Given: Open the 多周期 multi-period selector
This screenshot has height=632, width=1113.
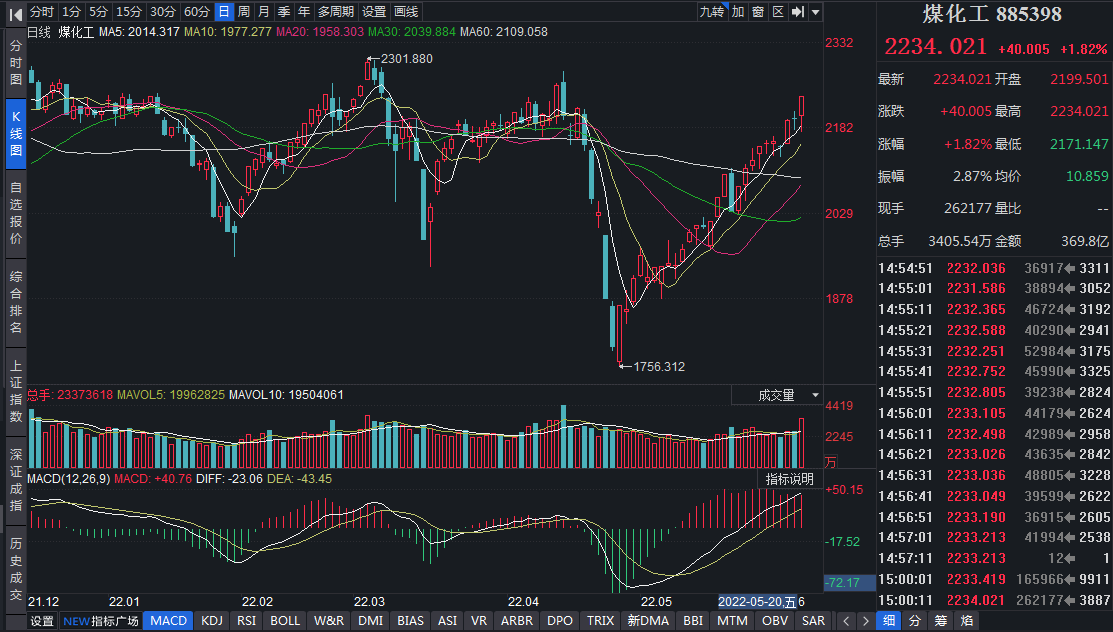Looking at the screenshot, I should point(335,12).
